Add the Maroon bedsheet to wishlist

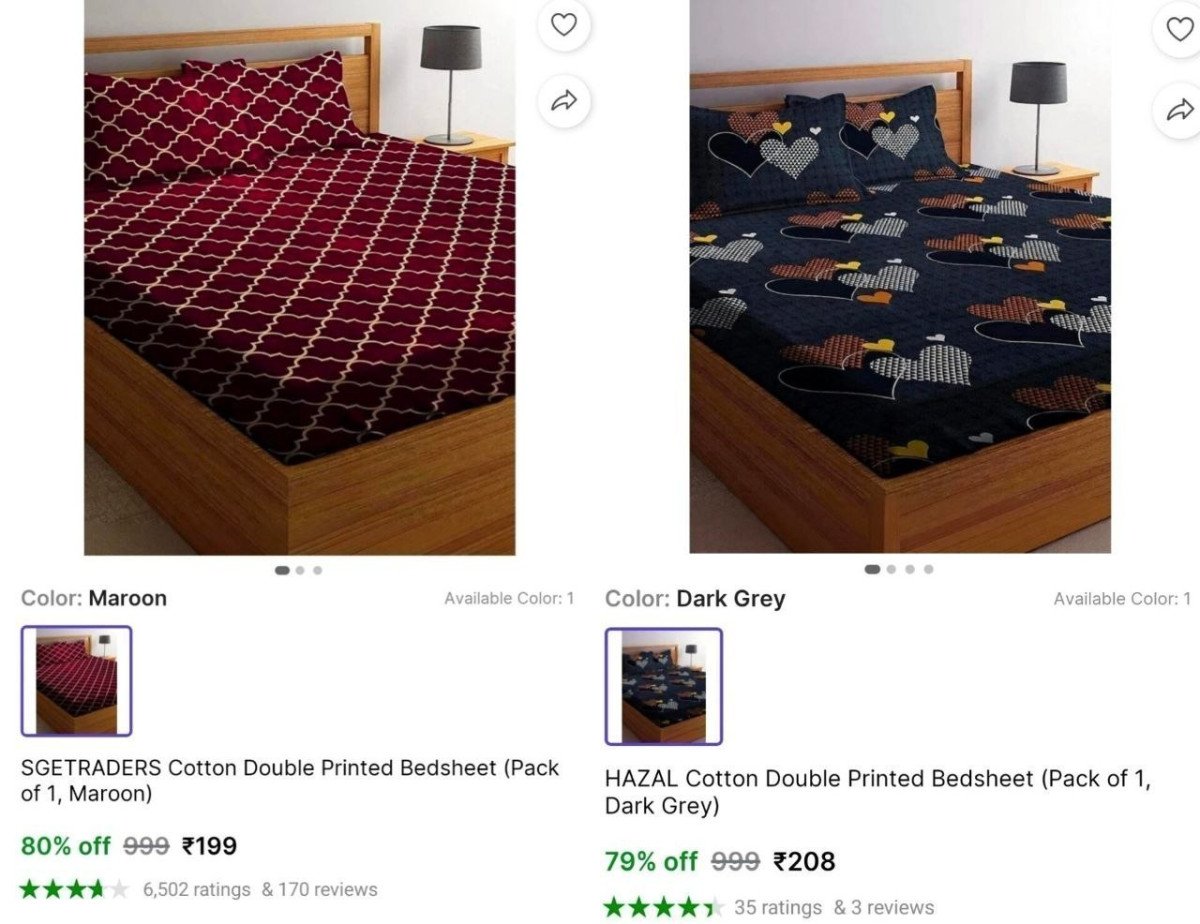click(565, 25)
